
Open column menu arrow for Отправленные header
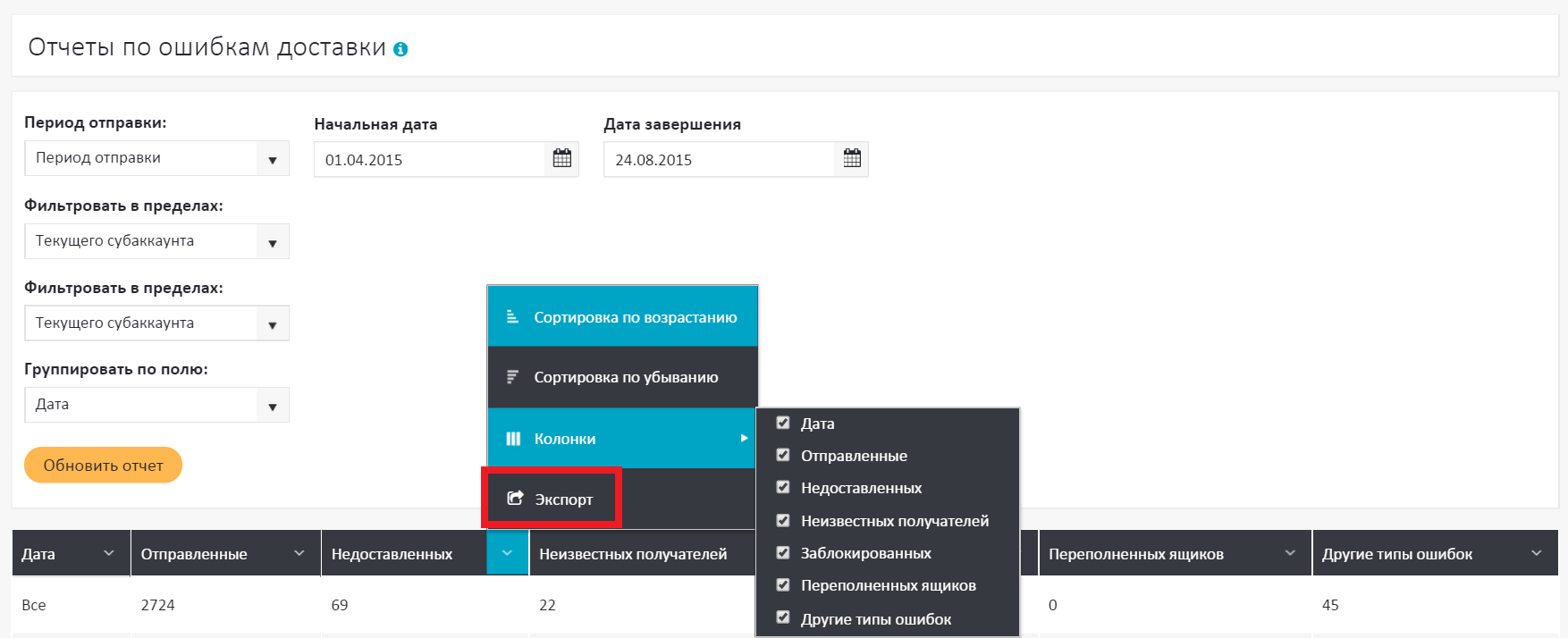pos(299,553)
